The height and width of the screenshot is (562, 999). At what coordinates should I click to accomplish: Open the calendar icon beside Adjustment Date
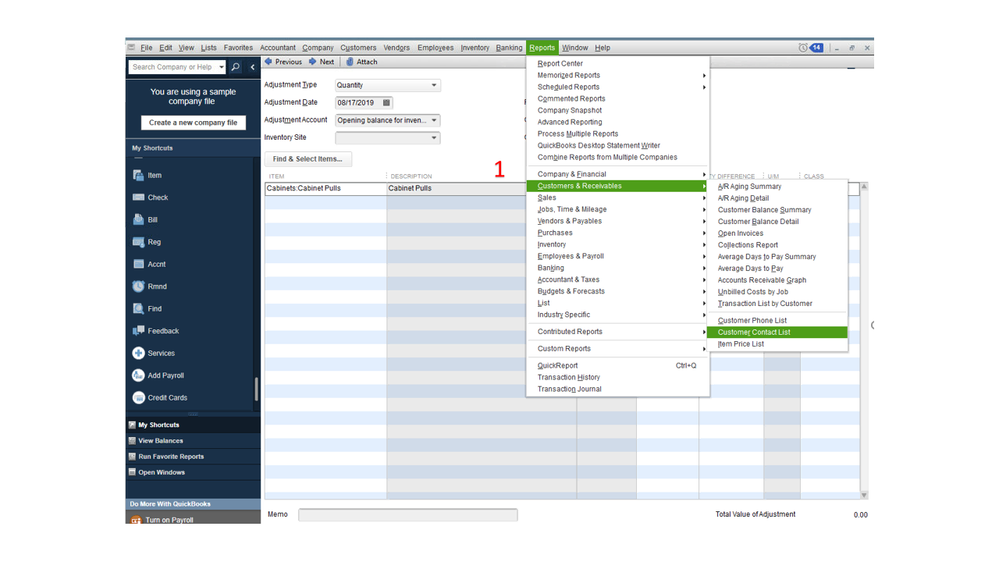point(386,103)
